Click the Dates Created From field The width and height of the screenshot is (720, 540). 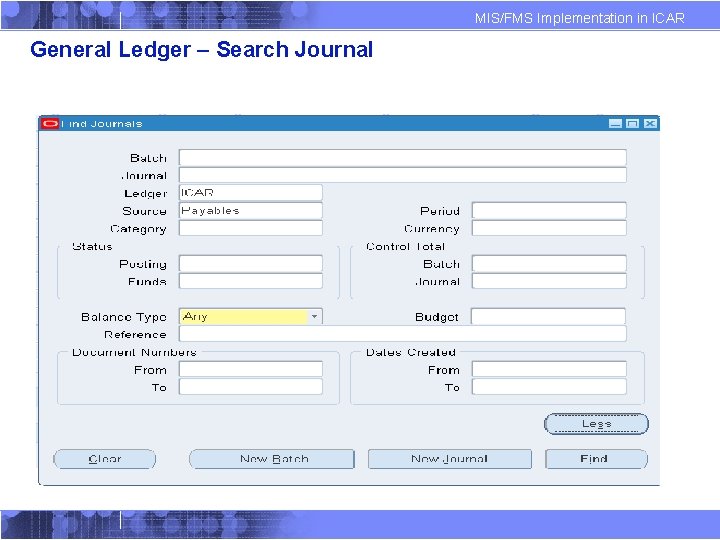[x=549, y=369]
